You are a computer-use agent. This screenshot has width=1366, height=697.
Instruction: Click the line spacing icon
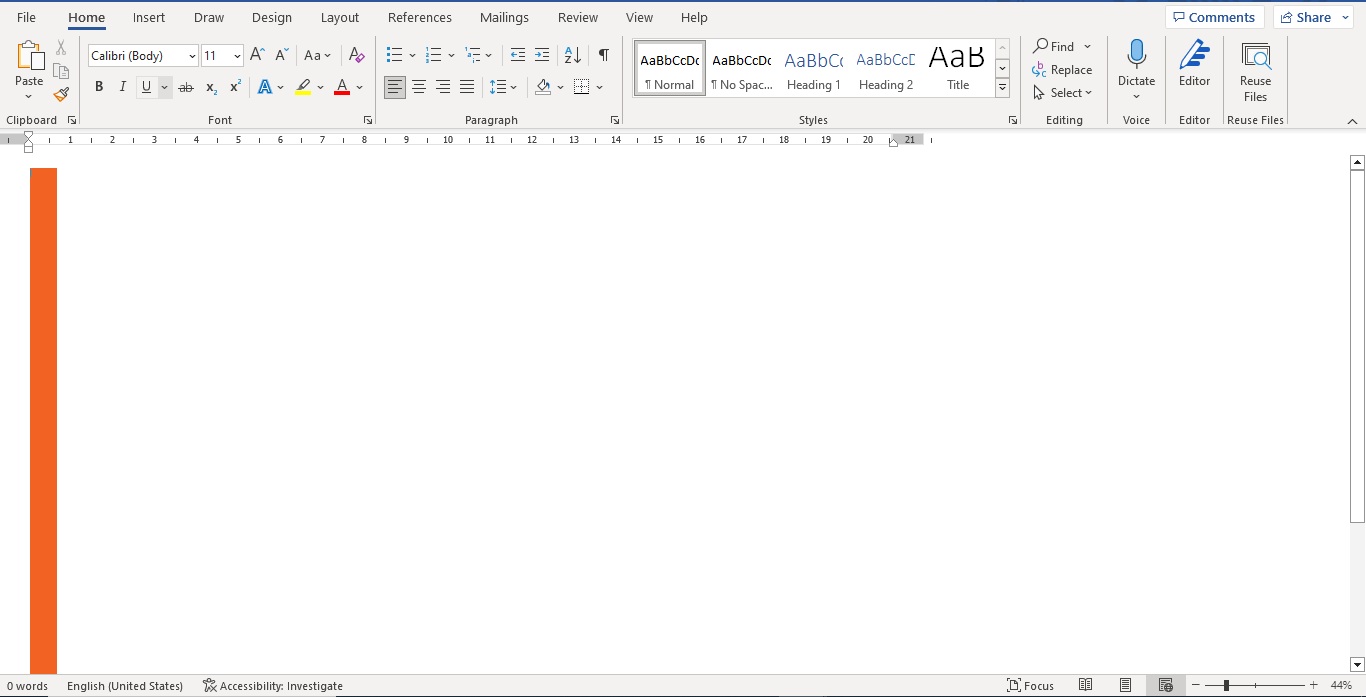[x=498, y=87]
